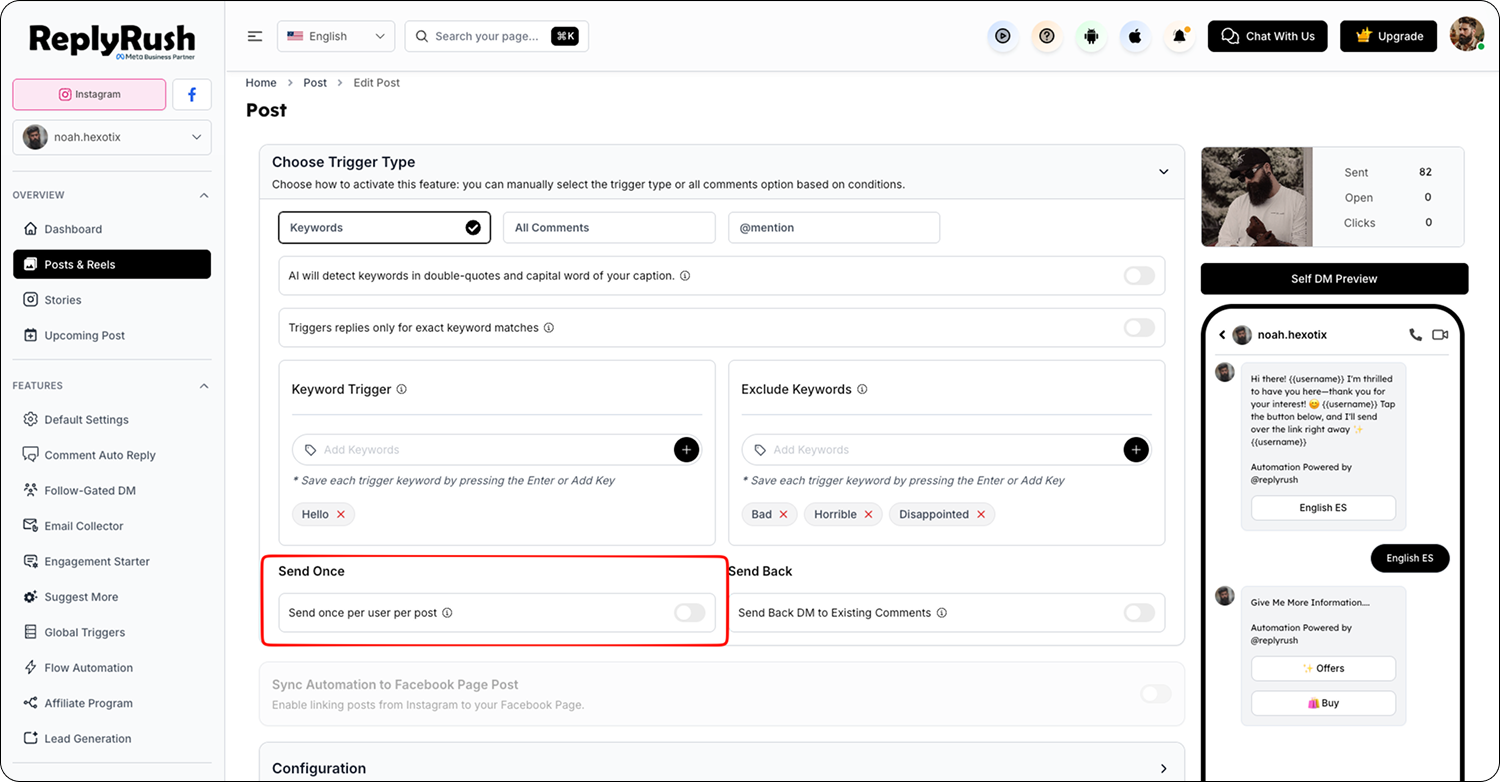Show info for Keyword Trigger

click(402, 389)
